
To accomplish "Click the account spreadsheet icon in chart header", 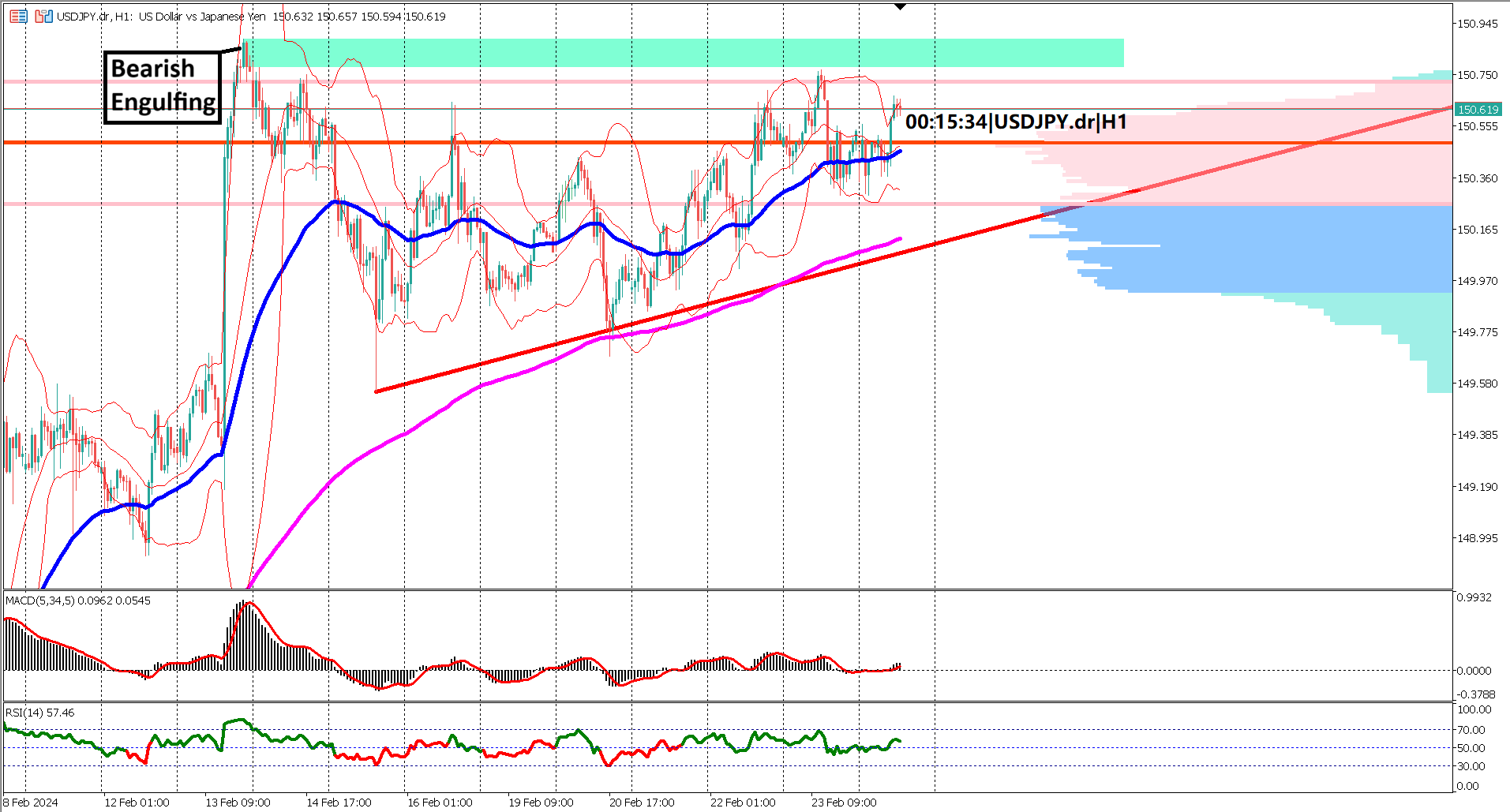I will [18, 16].
